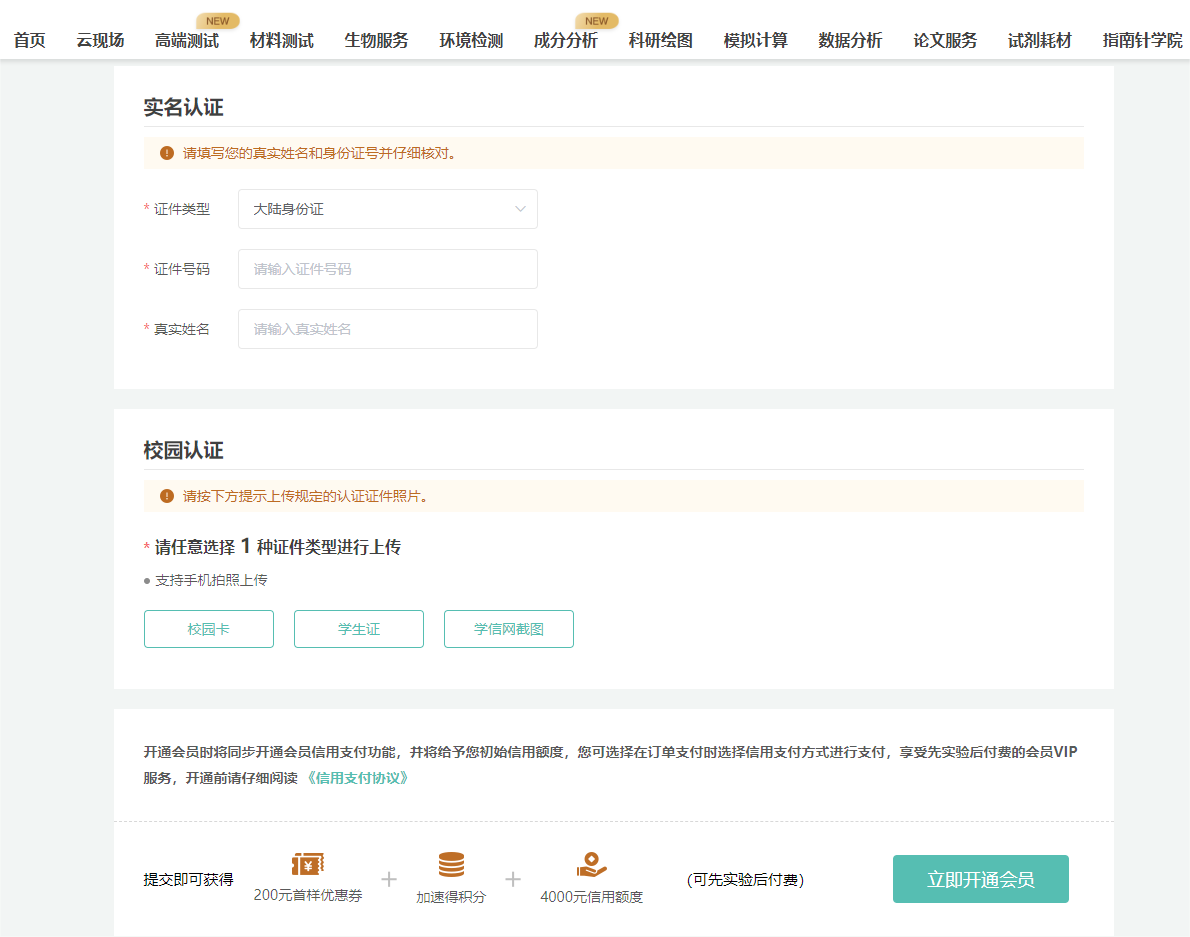Click the 200元首样优惠券 coupon icon
1190x937 pixels.
(307, 862)
